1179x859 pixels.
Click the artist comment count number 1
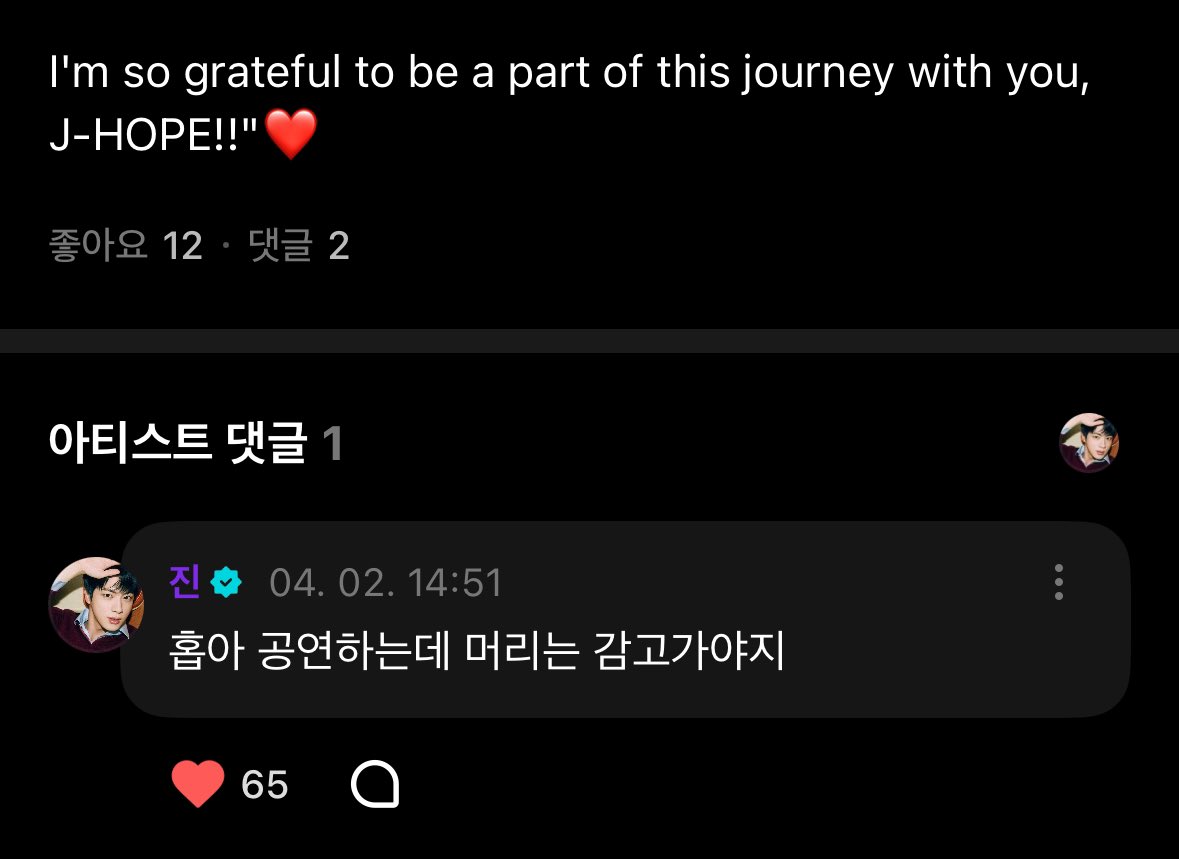[x=333, y=444]
